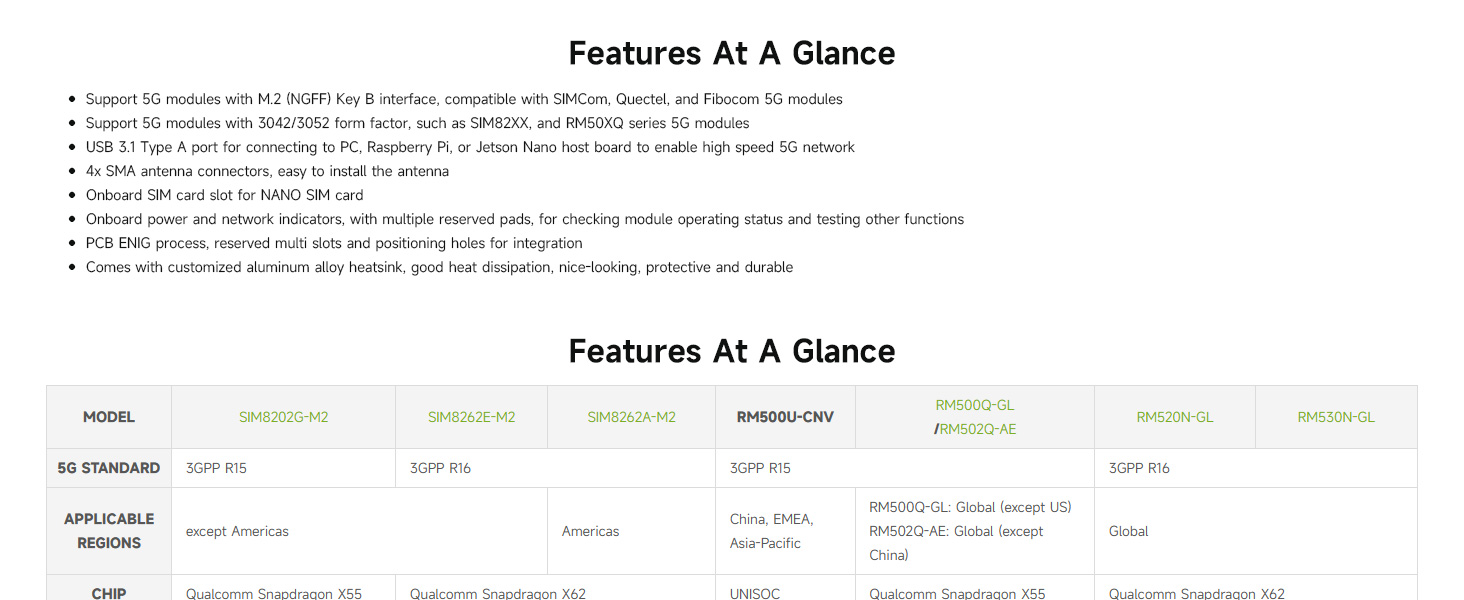Click the SIM8262E-M2 link
1464x600 pixels.
(471, 417)
